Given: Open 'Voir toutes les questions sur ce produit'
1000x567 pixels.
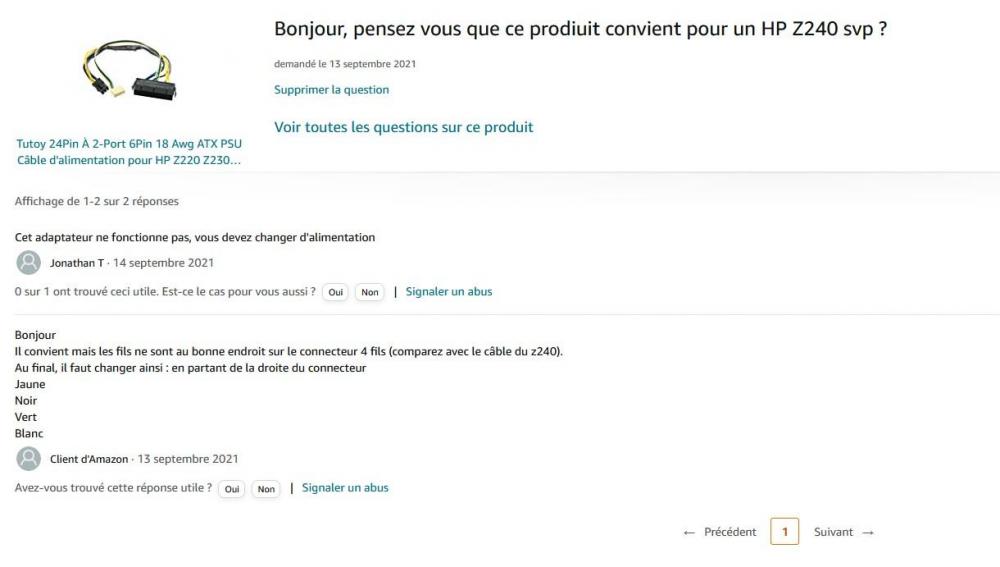Looking at the screenshot, I should (403, 128).
